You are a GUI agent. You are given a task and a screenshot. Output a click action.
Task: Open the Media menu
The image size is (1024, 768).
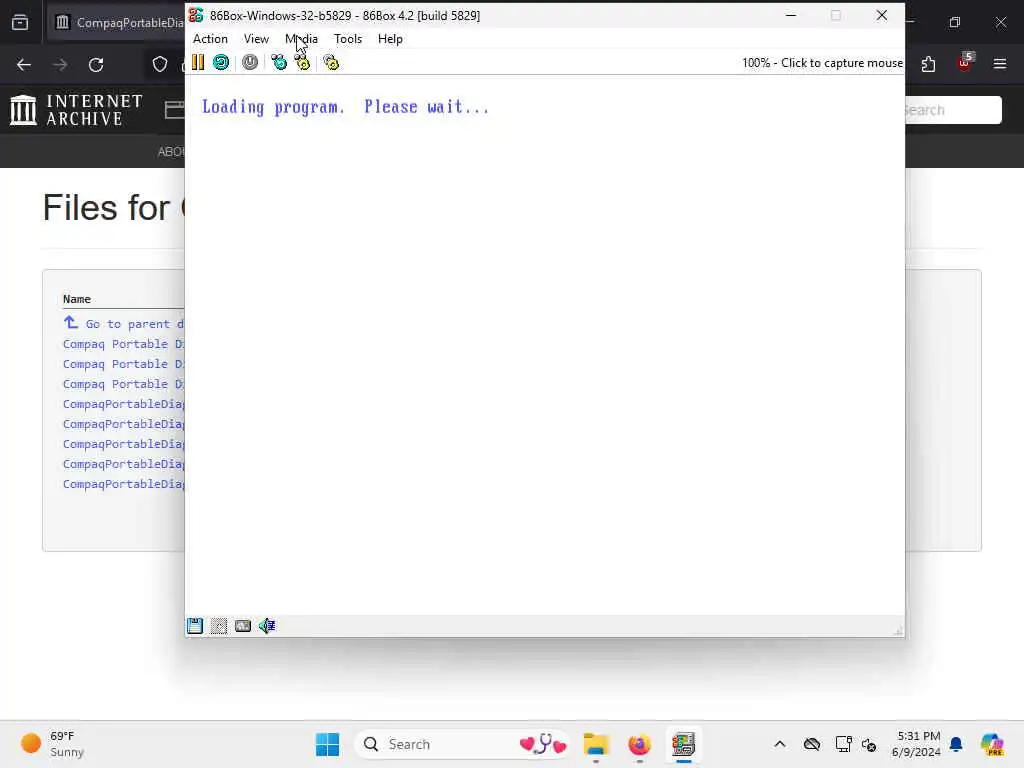click(x=301, y=39)
